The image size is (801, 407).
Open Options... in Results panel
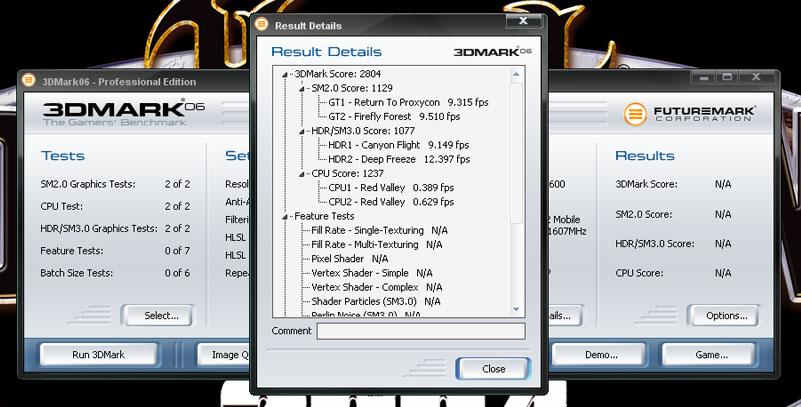coord(723,316)
